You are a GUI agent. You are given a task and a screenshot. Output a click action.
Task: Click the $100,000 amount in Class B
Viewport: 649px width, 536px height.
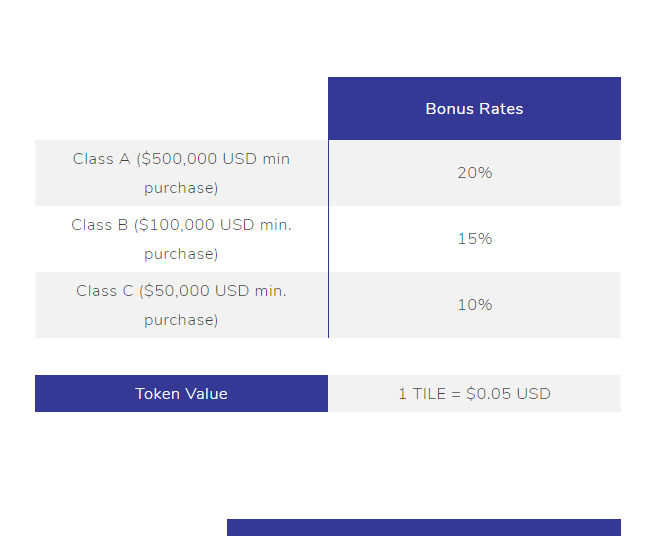click(175, 225)
